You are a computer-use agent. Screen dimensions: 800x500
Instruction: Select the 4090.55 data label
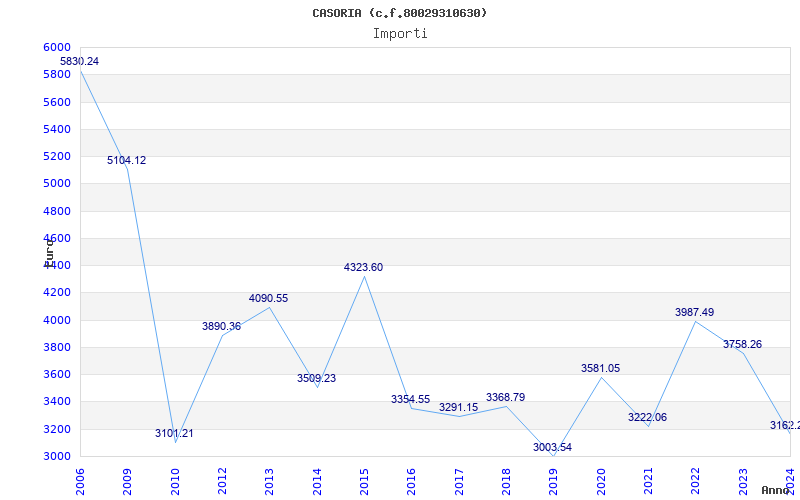coord(268,298)
